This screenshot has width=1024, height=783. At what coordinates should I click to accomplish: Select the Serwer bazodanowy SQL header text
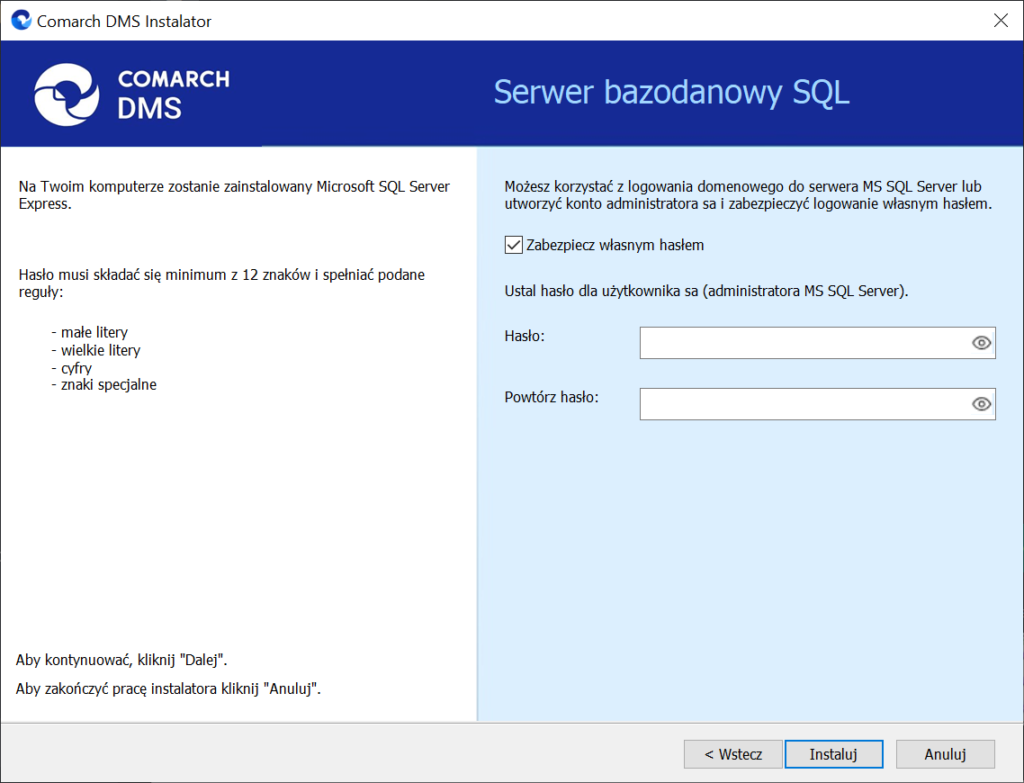pos(671,92)
